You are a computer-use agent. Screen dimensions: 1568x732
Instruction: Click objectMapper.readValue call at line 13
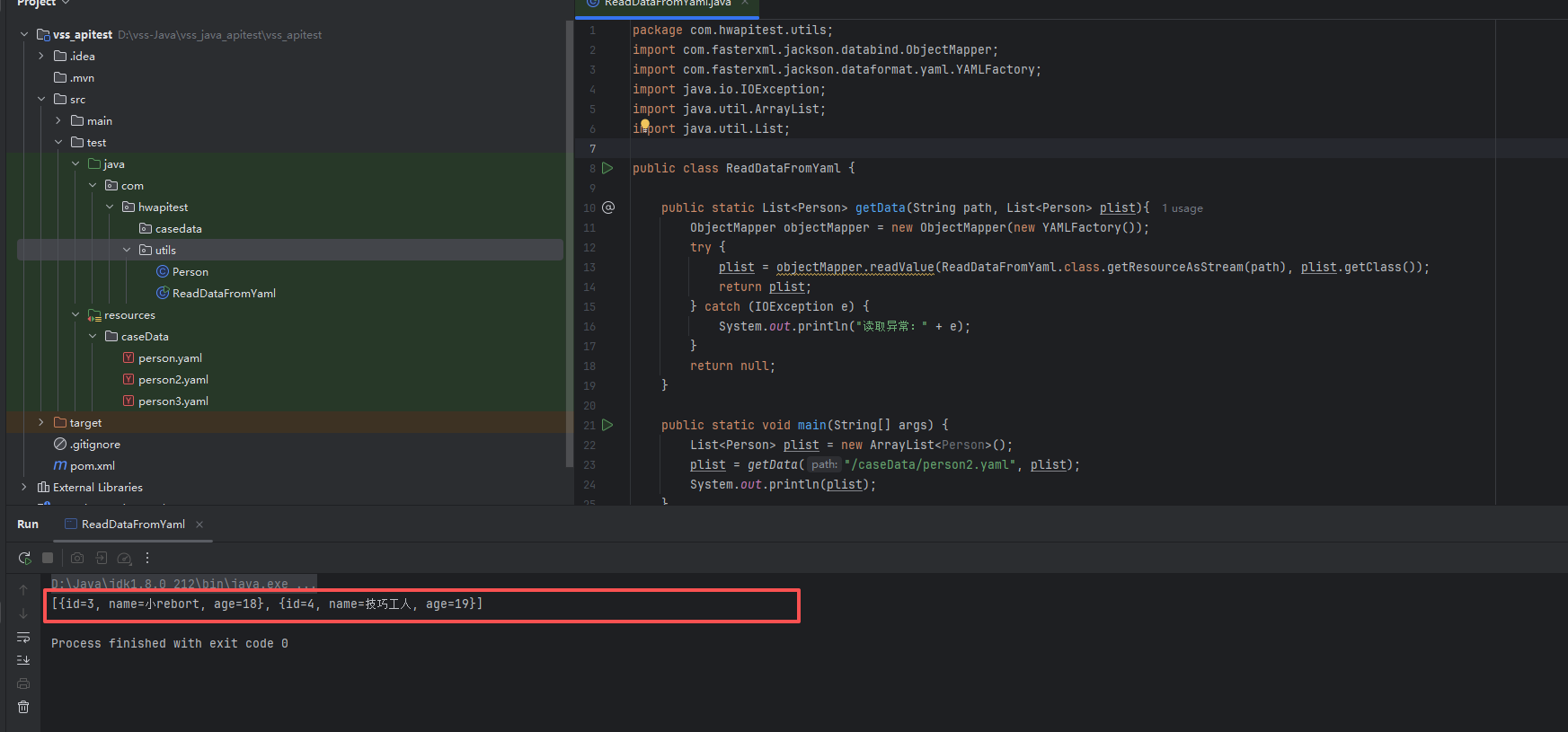pos(855,268)
